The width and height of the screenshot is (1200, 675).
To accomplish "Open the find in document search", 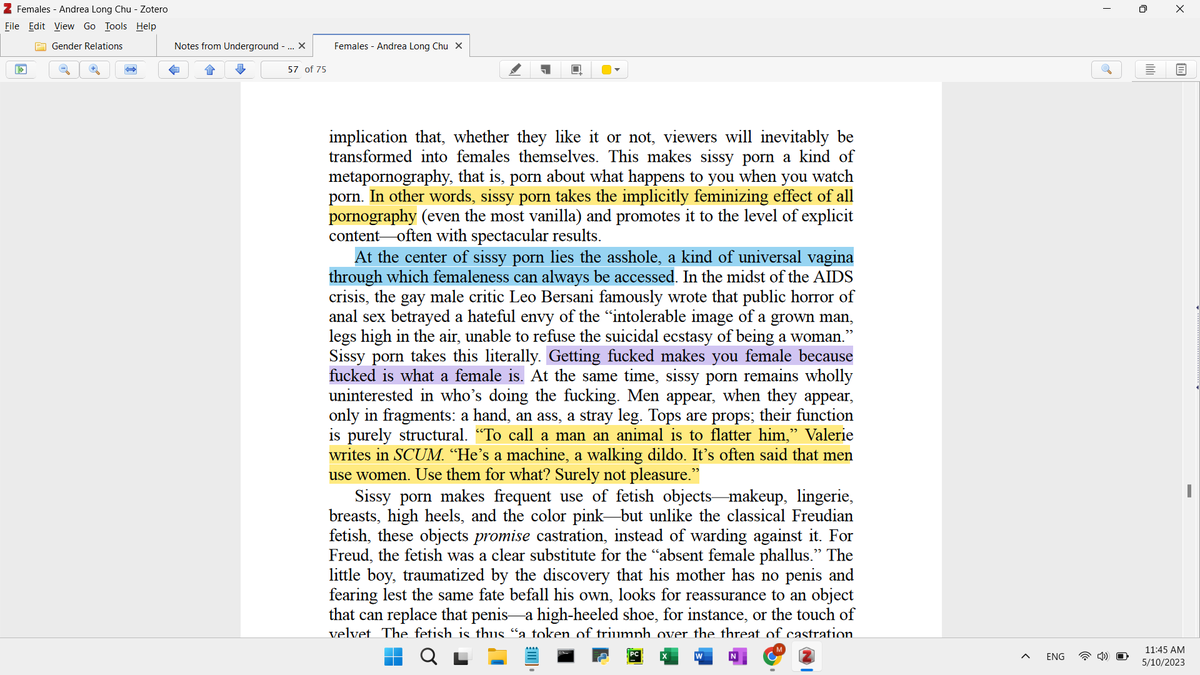I will coord(1106,70).
